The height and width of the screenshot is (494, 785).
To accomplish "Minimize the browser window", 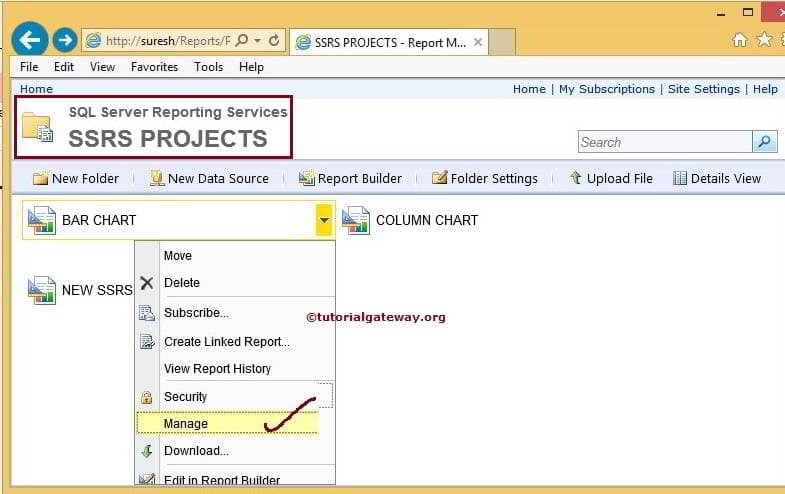I will point(721,14).
